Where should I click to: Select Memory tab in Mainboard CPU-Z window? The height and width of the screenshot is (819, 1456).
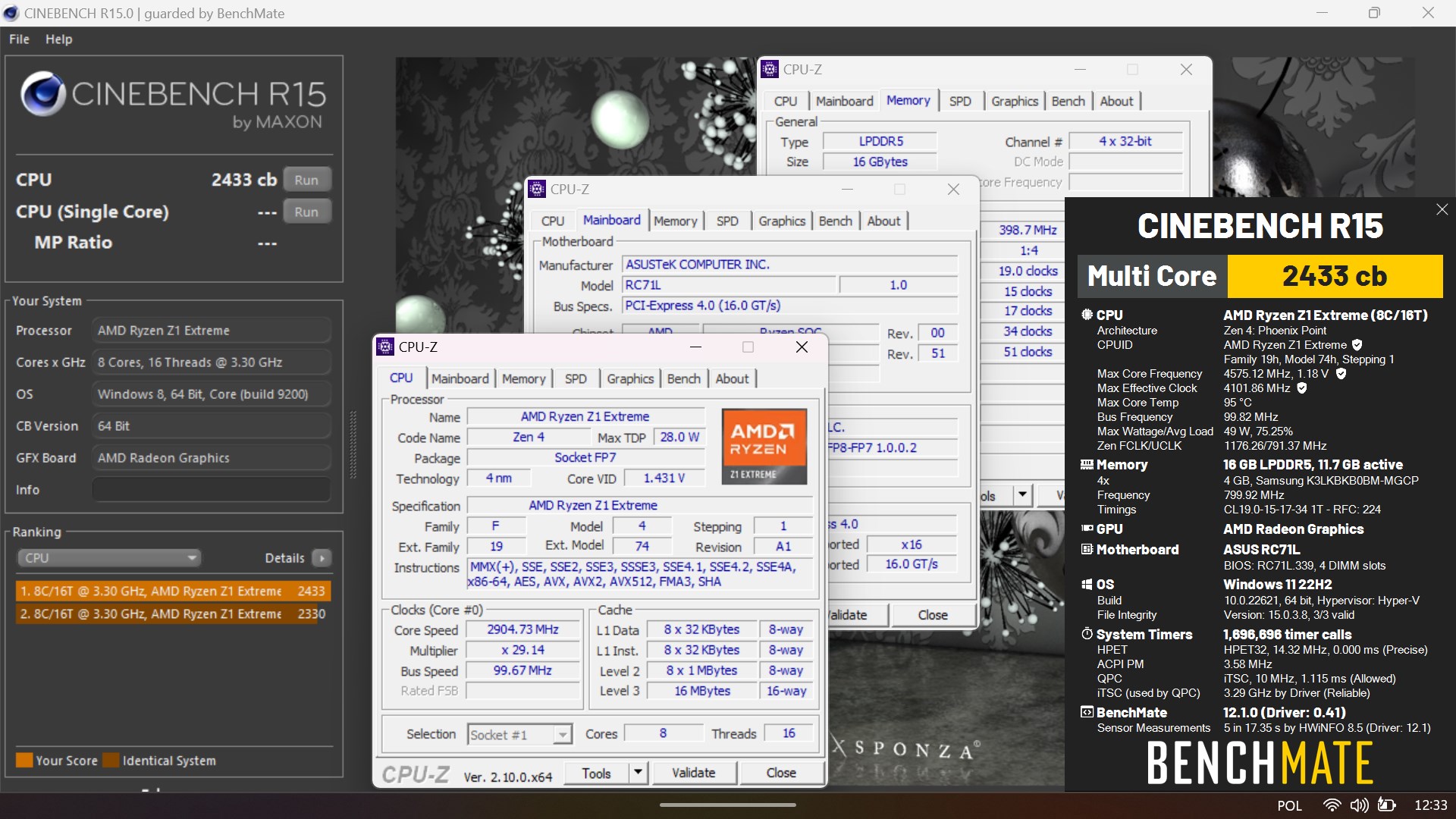[675, 221]
